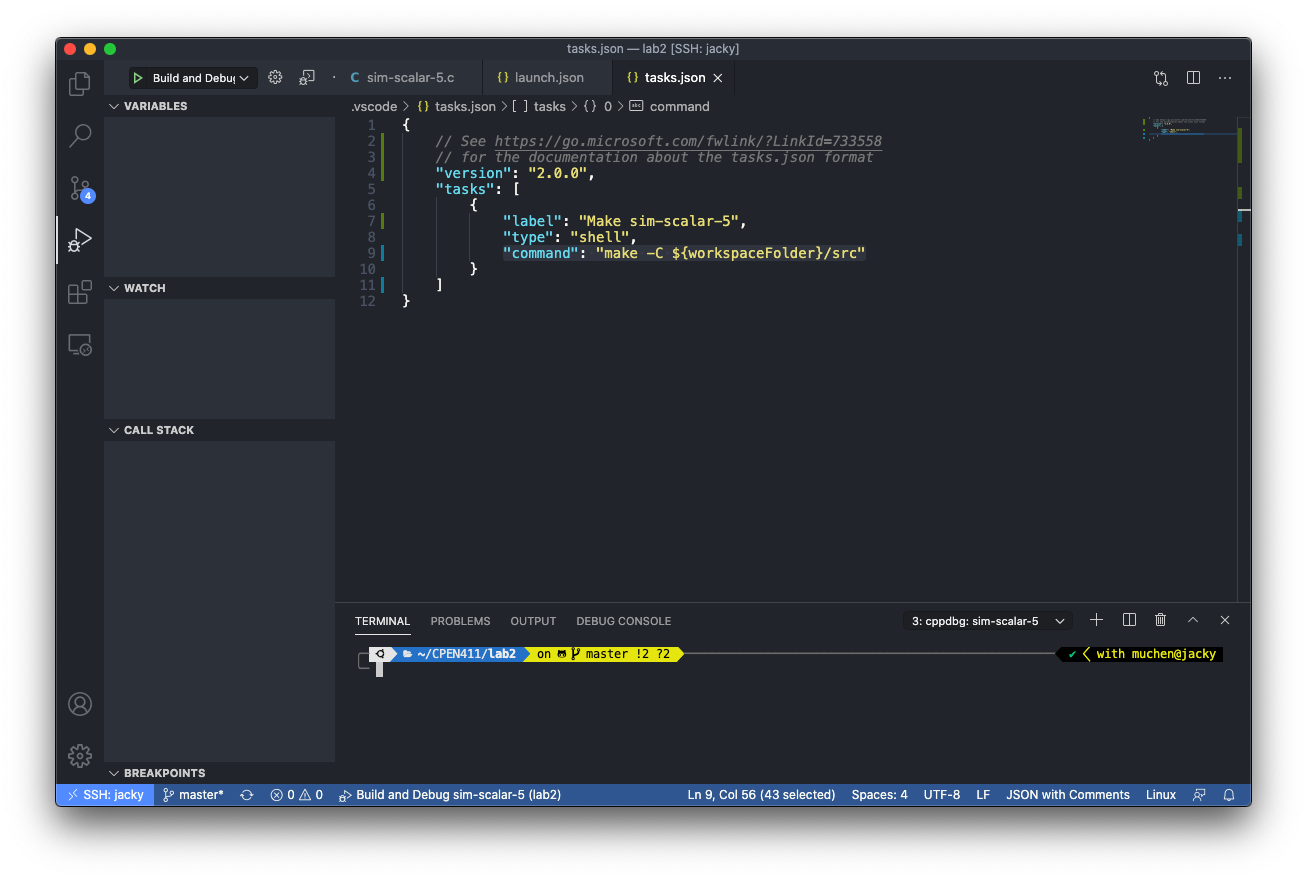
Task: Open notifications bell in status bar
Action: pos(1230,795)
